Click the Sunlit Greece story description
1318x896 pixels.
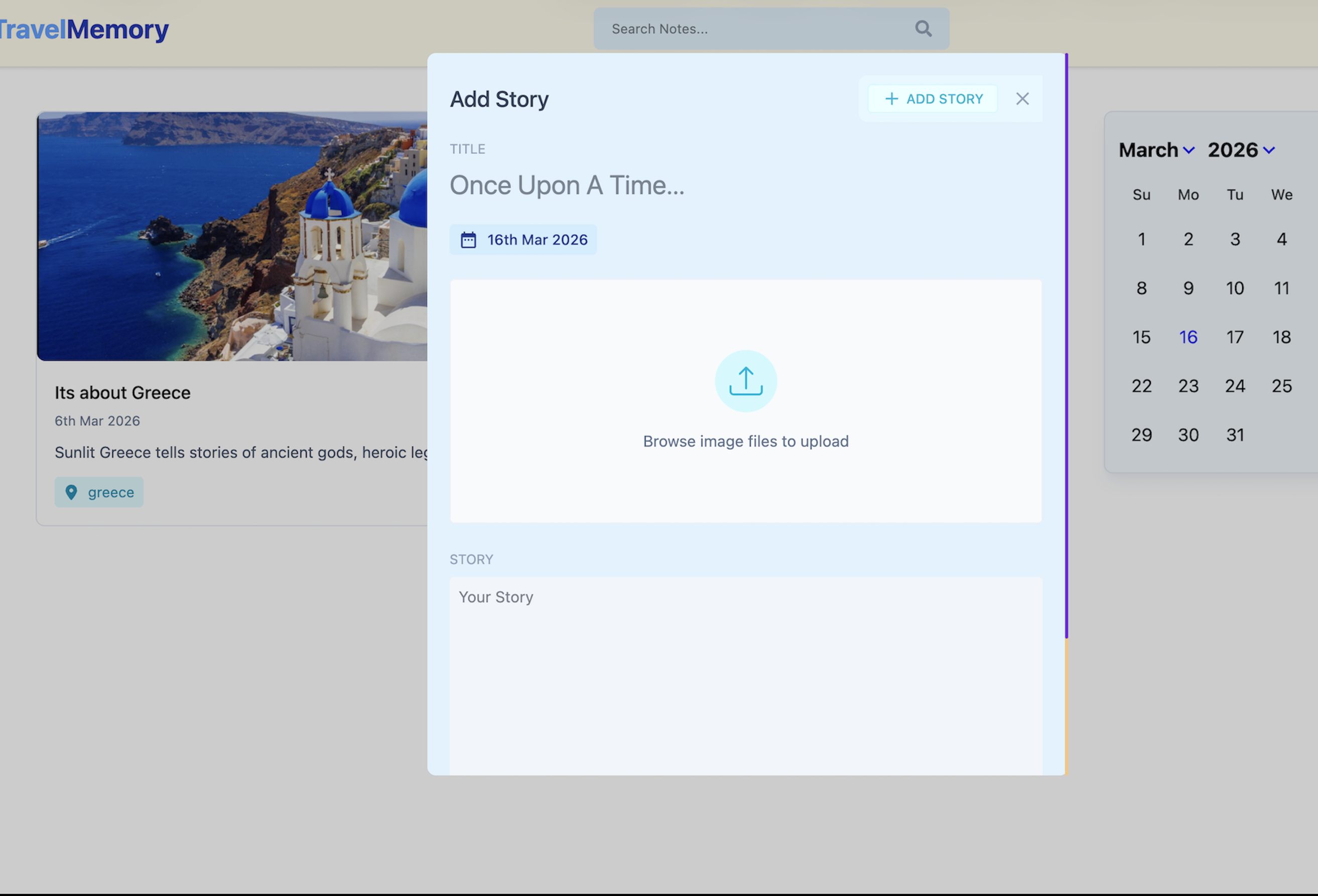pos(241,453)
